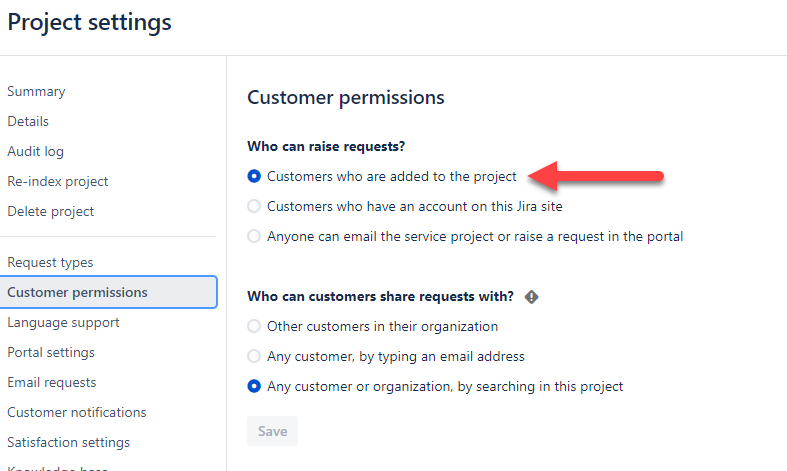Navigate to Request types settings

click(50, 263)
